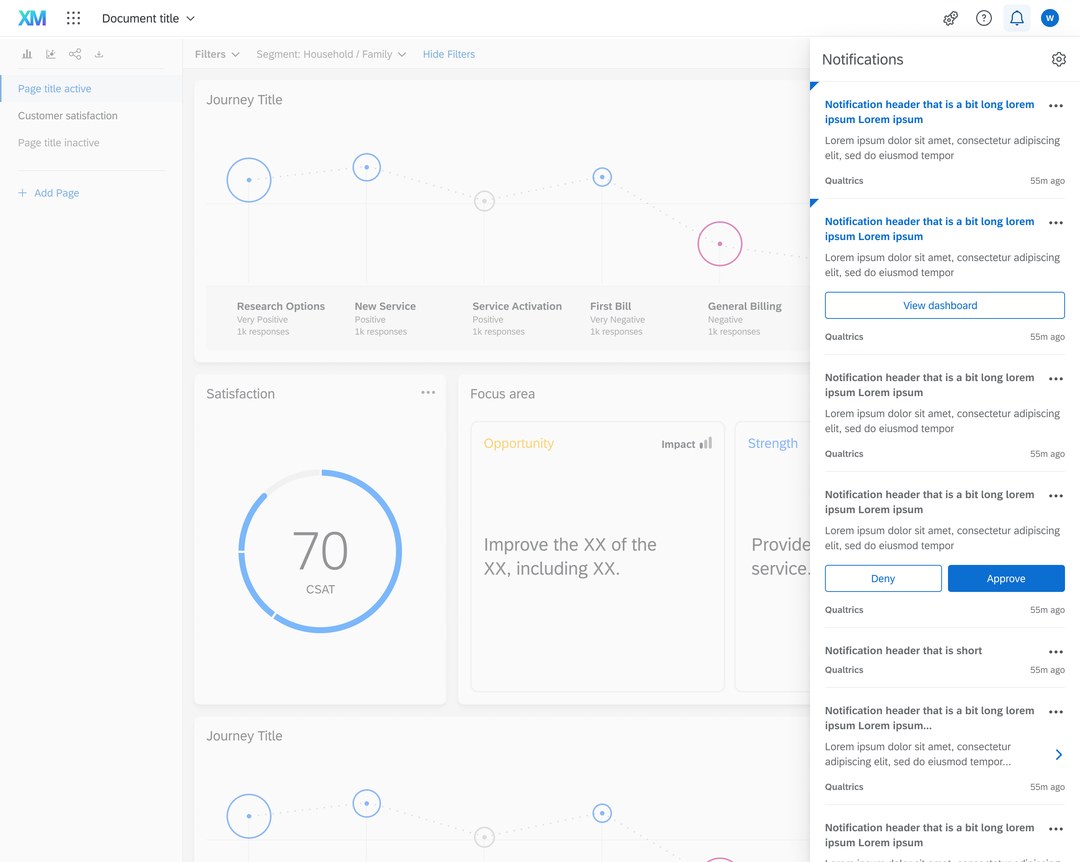Select New Service node in top journey chart
The height and width of the screenshot is (862, 1080).
[x=366, y=167]
